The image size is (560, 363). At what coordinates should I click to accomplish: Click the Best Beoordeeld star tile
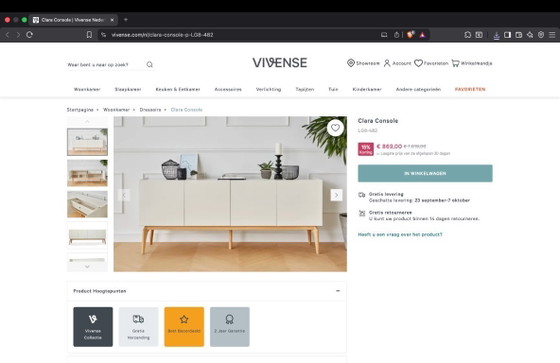[184, 327]
